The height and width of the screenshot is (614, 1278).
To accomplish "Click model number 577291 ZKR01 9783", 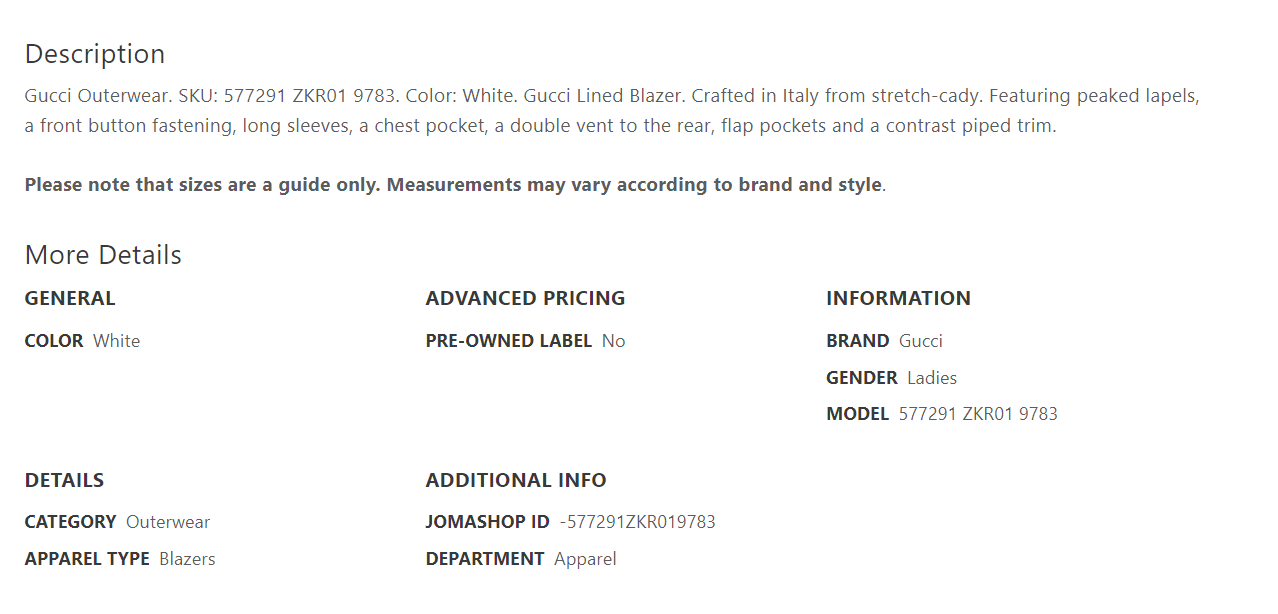I will click(978, 414).
